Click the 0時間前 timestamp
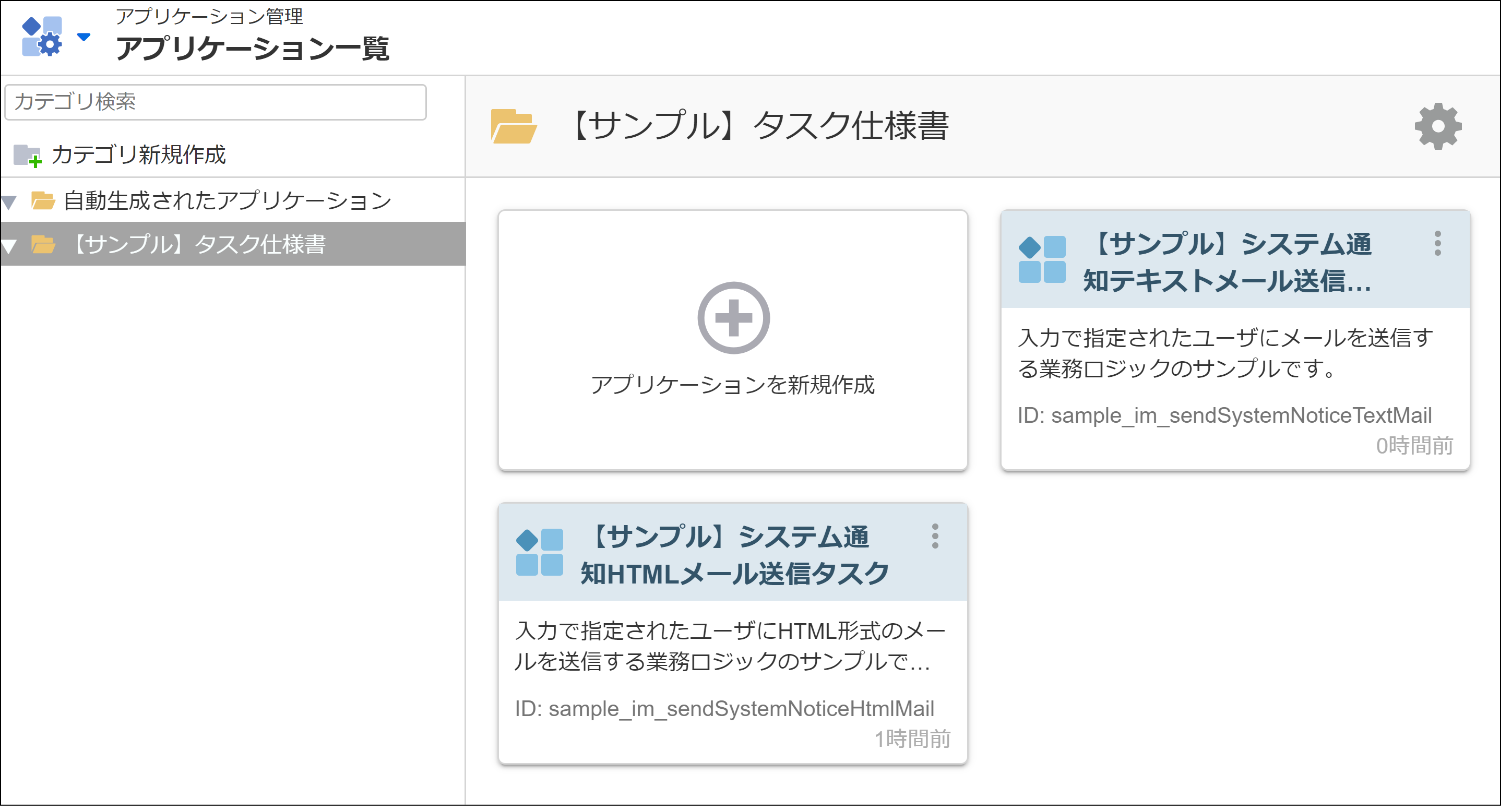This screenshot has width=1501, height=806. coord(1415,446)
